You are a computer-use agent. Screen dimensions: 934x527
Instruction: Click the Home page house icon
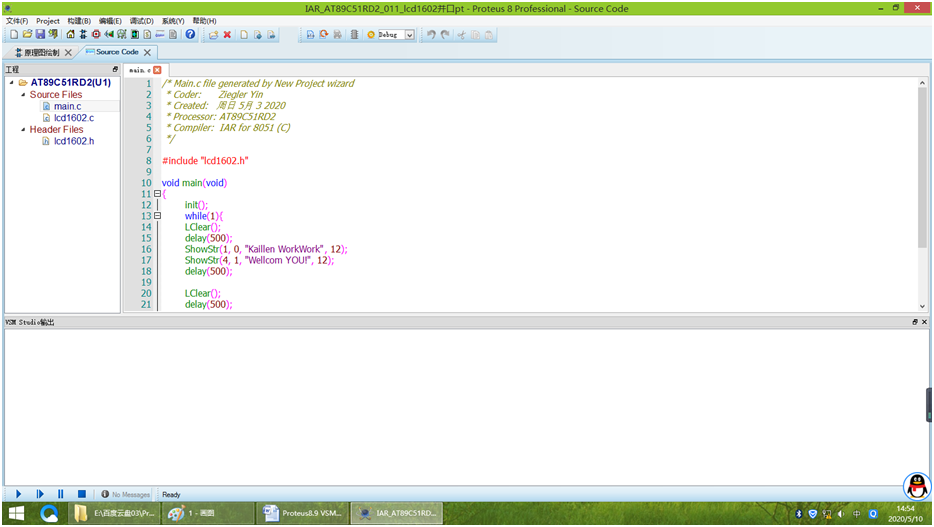[x=70, y=35]
